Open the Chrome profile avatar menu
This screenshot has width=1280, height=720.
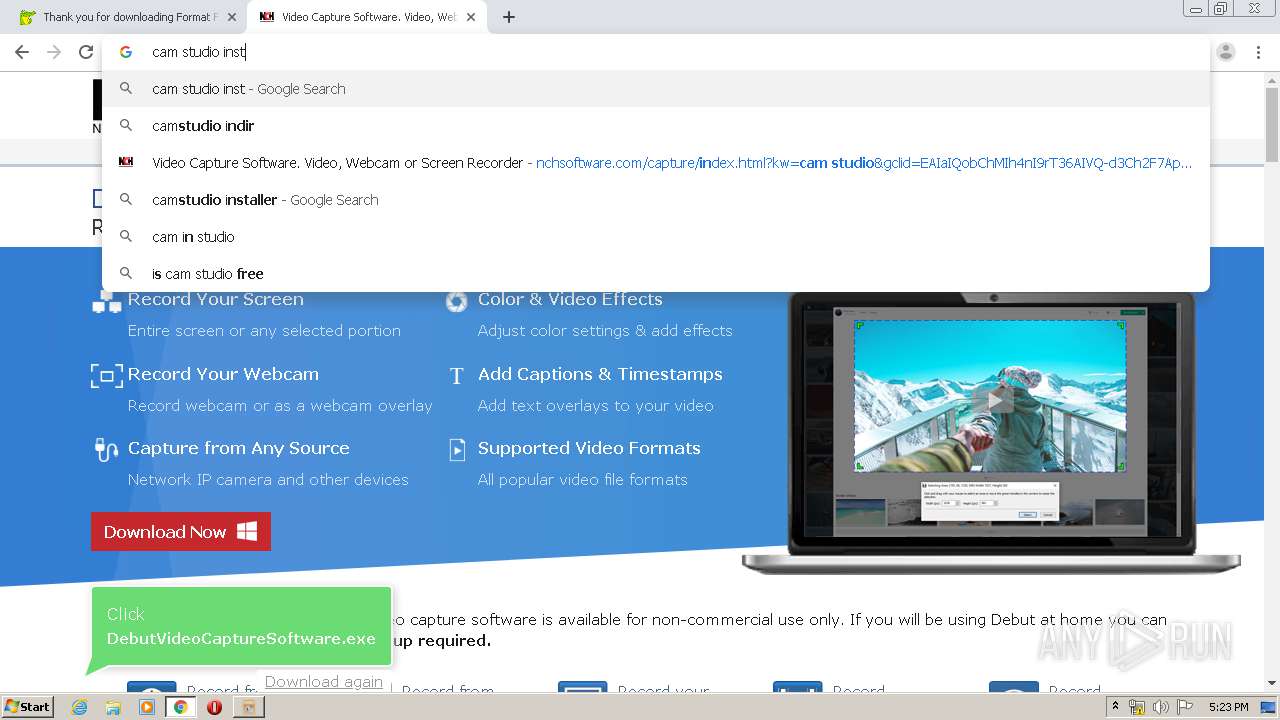1226,52
